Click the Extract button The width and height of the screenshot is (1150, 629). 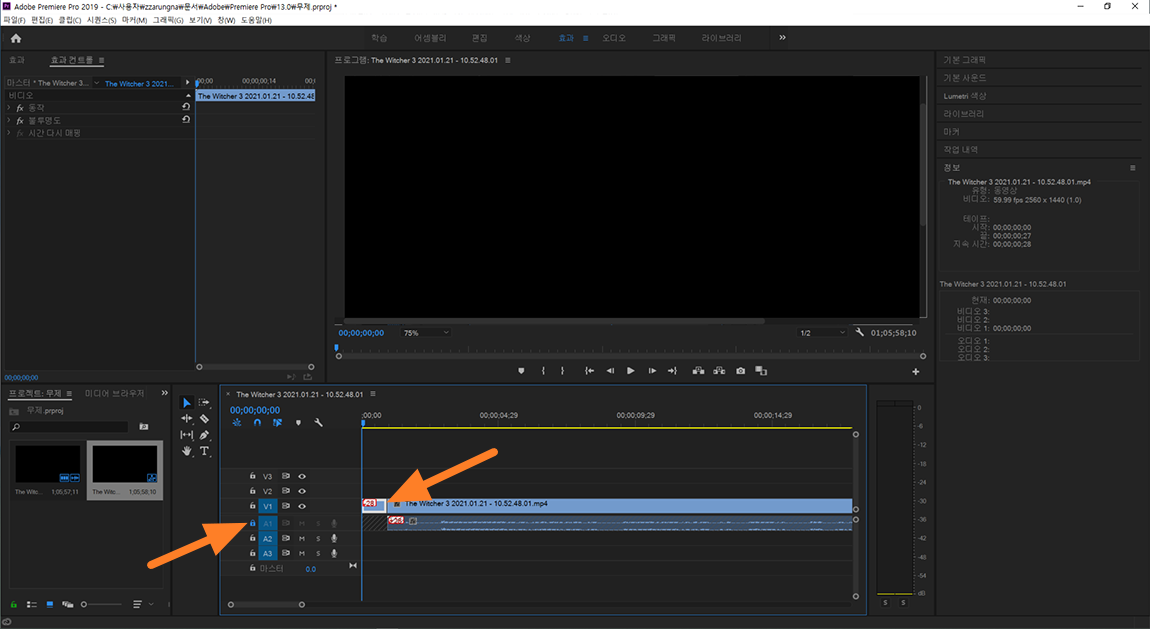(719, 371)
